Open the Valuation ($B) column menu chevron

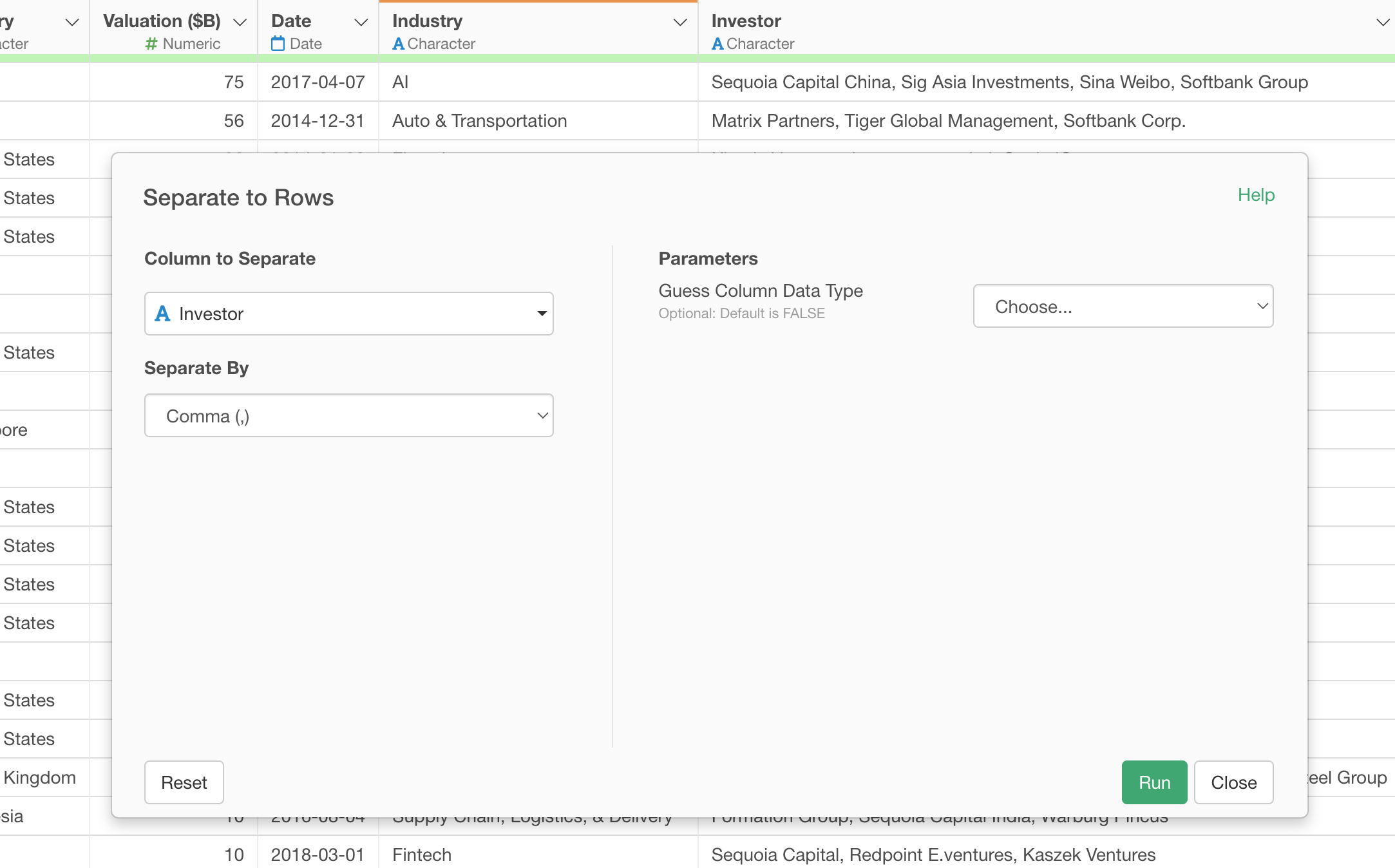(240, 23)
